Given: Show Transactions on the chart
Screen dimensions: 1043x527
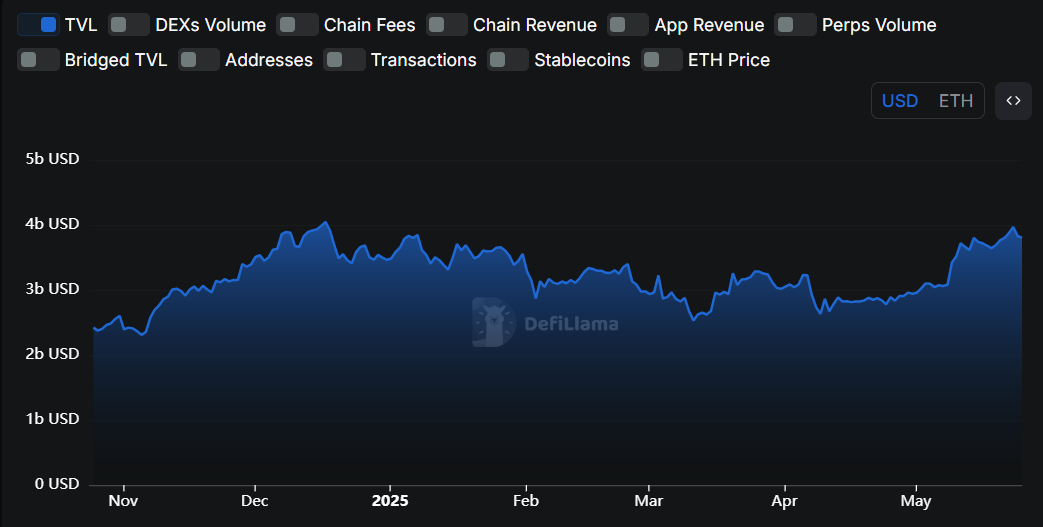Looking at the screenshot, I should [344, 60].
